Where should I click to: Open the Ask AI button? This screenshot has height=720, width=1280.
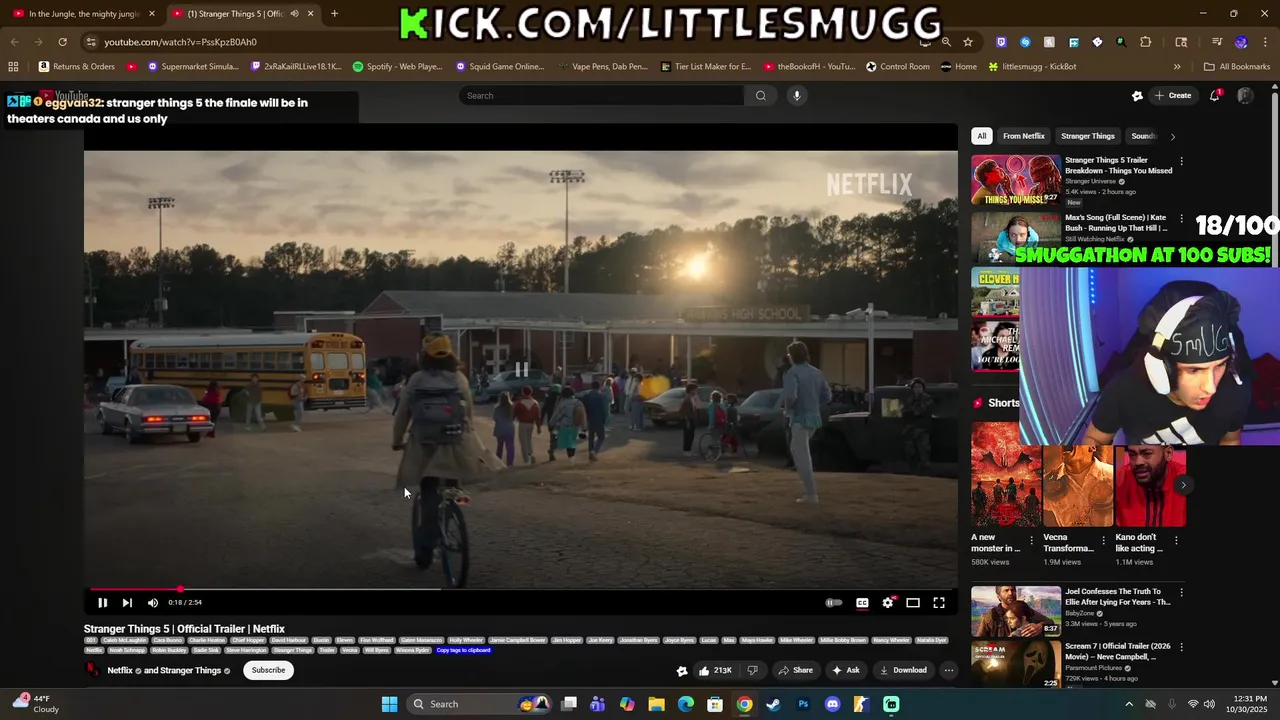(846, 670)
